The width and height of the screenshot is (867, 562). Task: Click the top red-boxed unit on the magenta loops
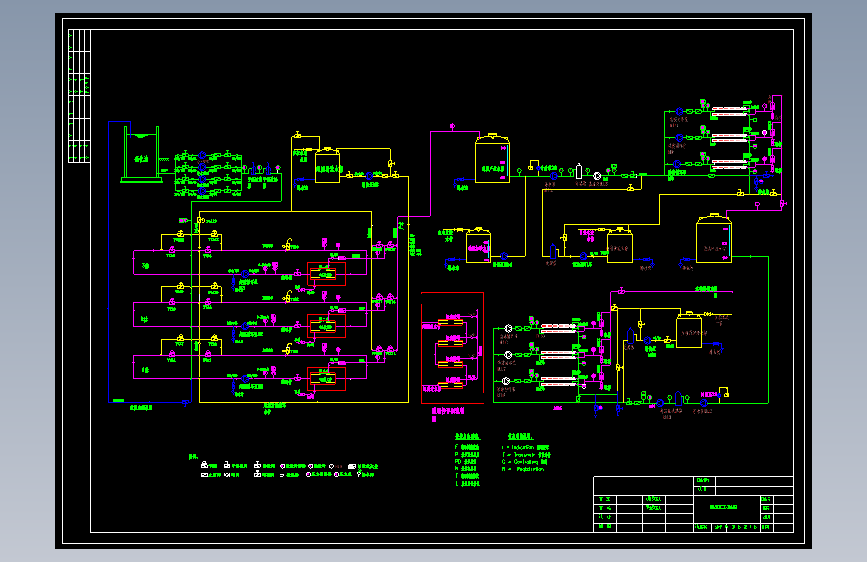[x=326, y=274]
